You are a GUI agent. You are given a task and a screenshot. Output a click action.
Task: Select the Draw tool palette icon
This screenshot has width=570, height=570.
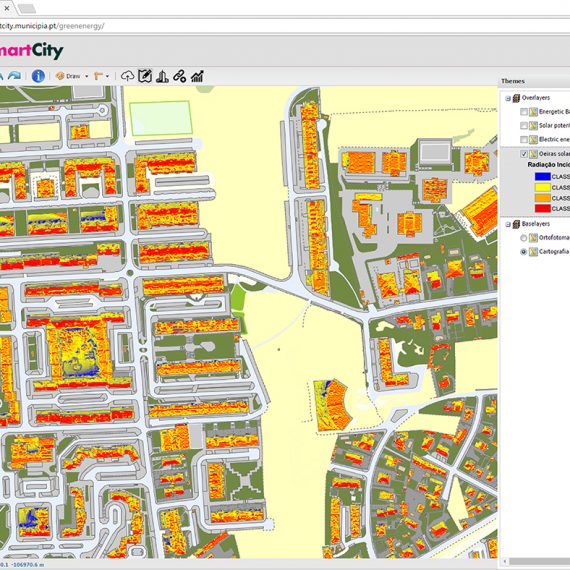pyautogui.click(x=60, y=76)
